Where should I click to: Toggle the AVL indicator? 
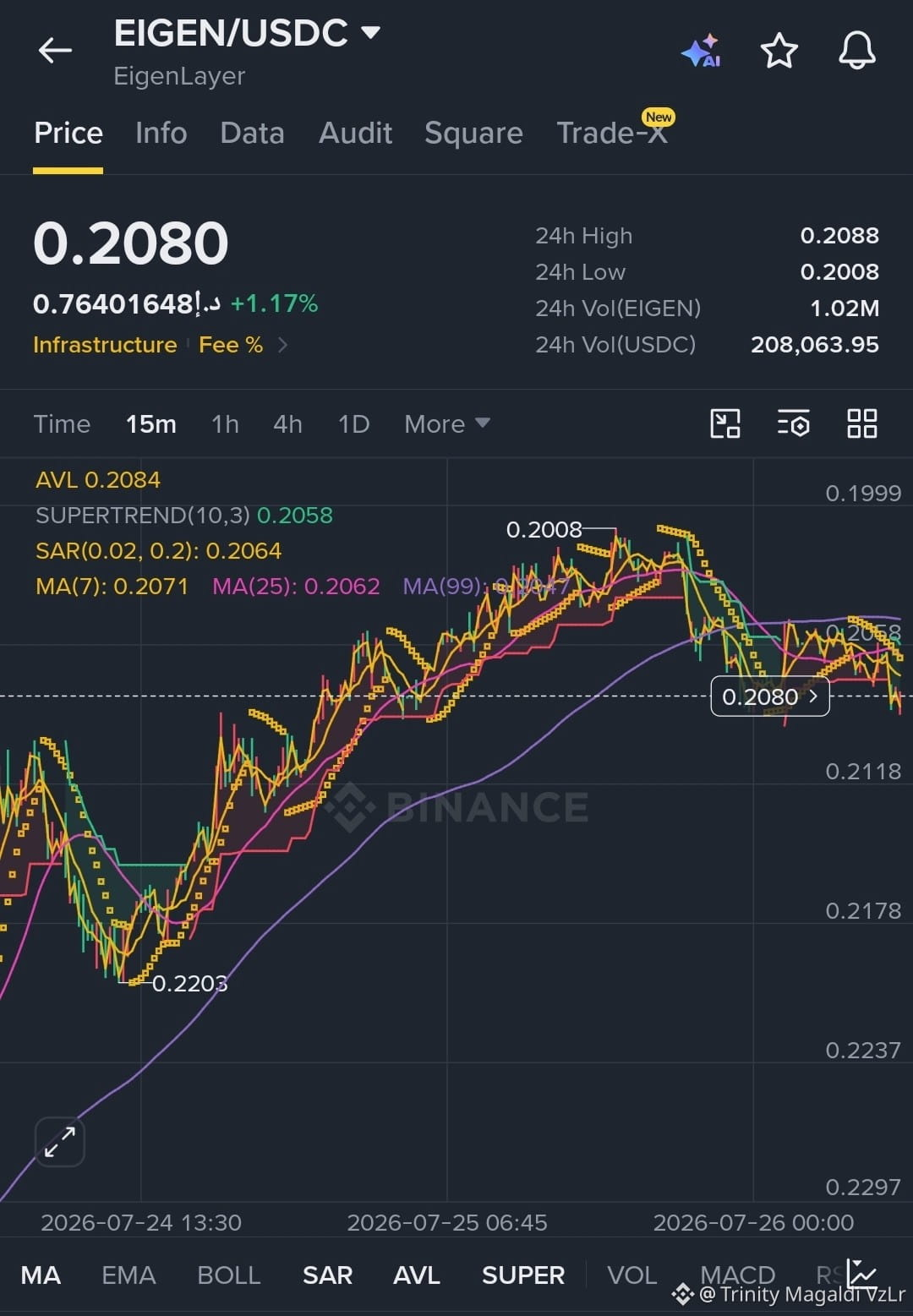(x=417, y=1275)
